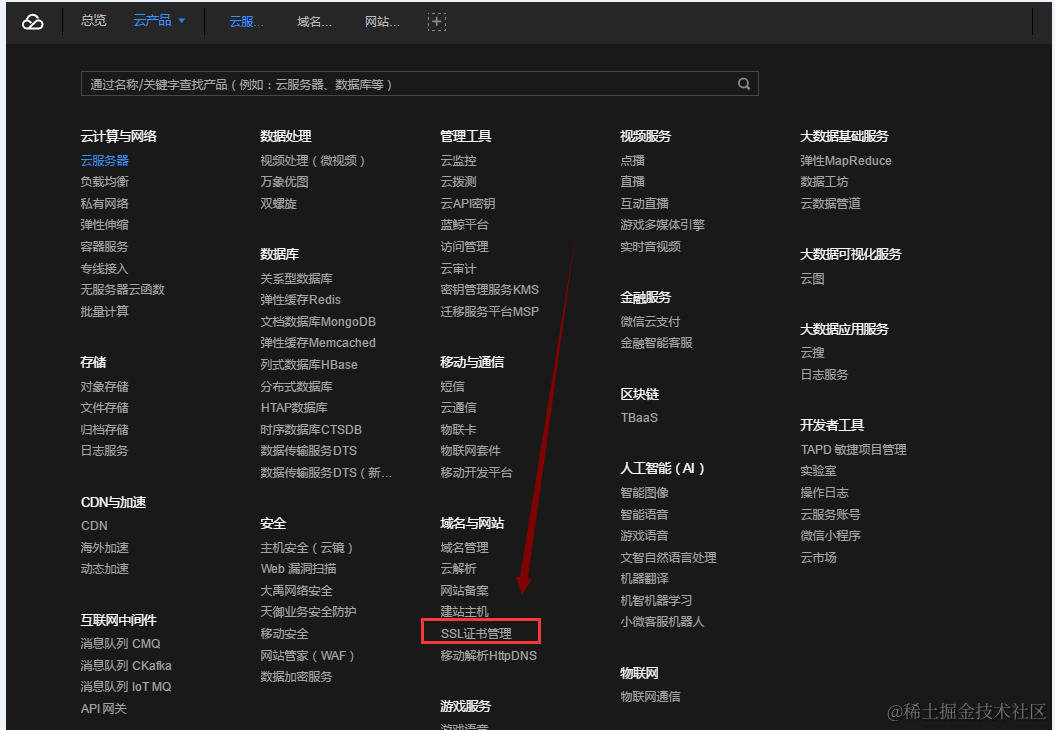Open SSL证书管理 link
The width and height of the screenshot is (1055, 730).
(476, 633)
